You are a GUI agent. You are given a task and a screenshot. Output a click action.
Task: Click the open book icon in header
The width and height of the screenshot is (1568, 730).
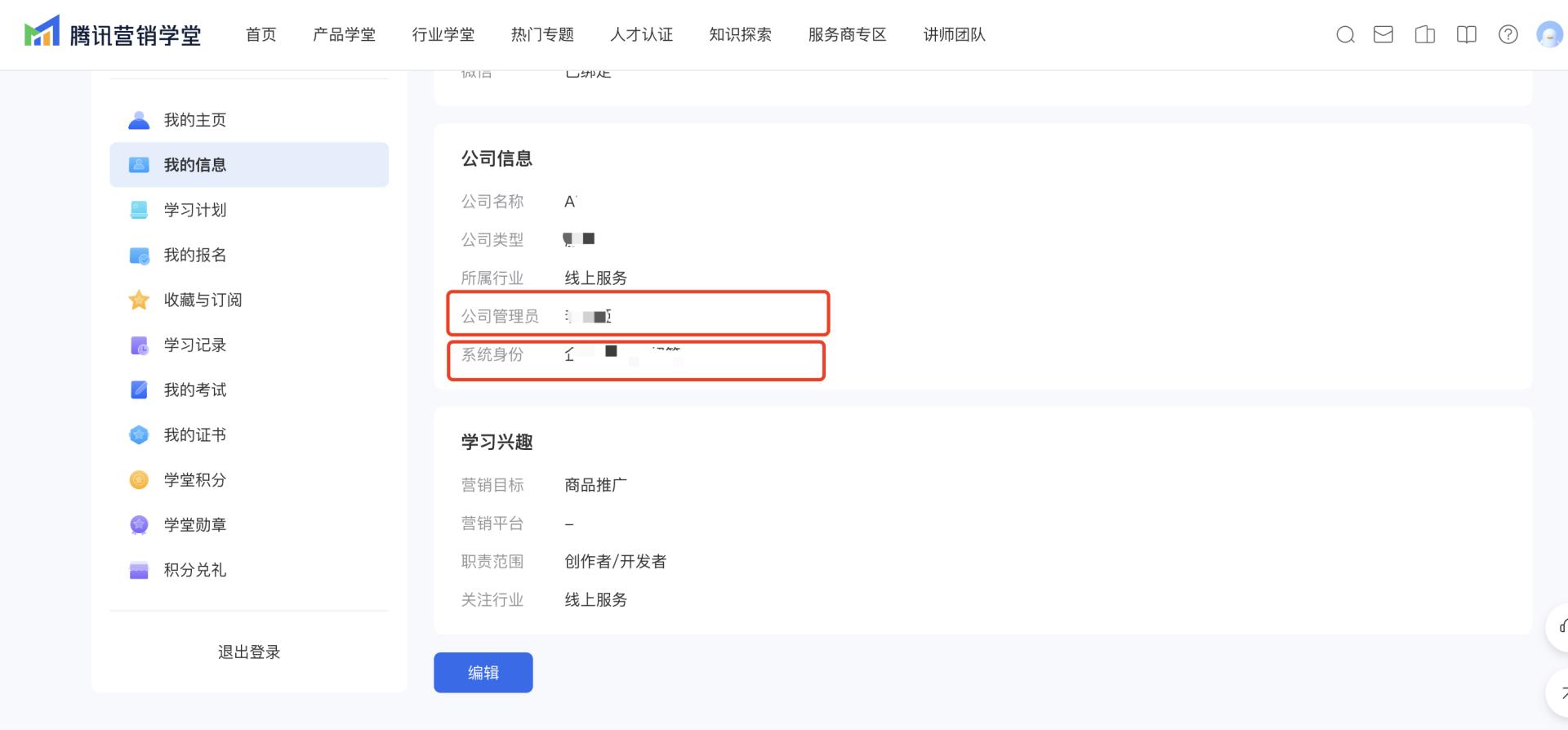(1466, 34)
